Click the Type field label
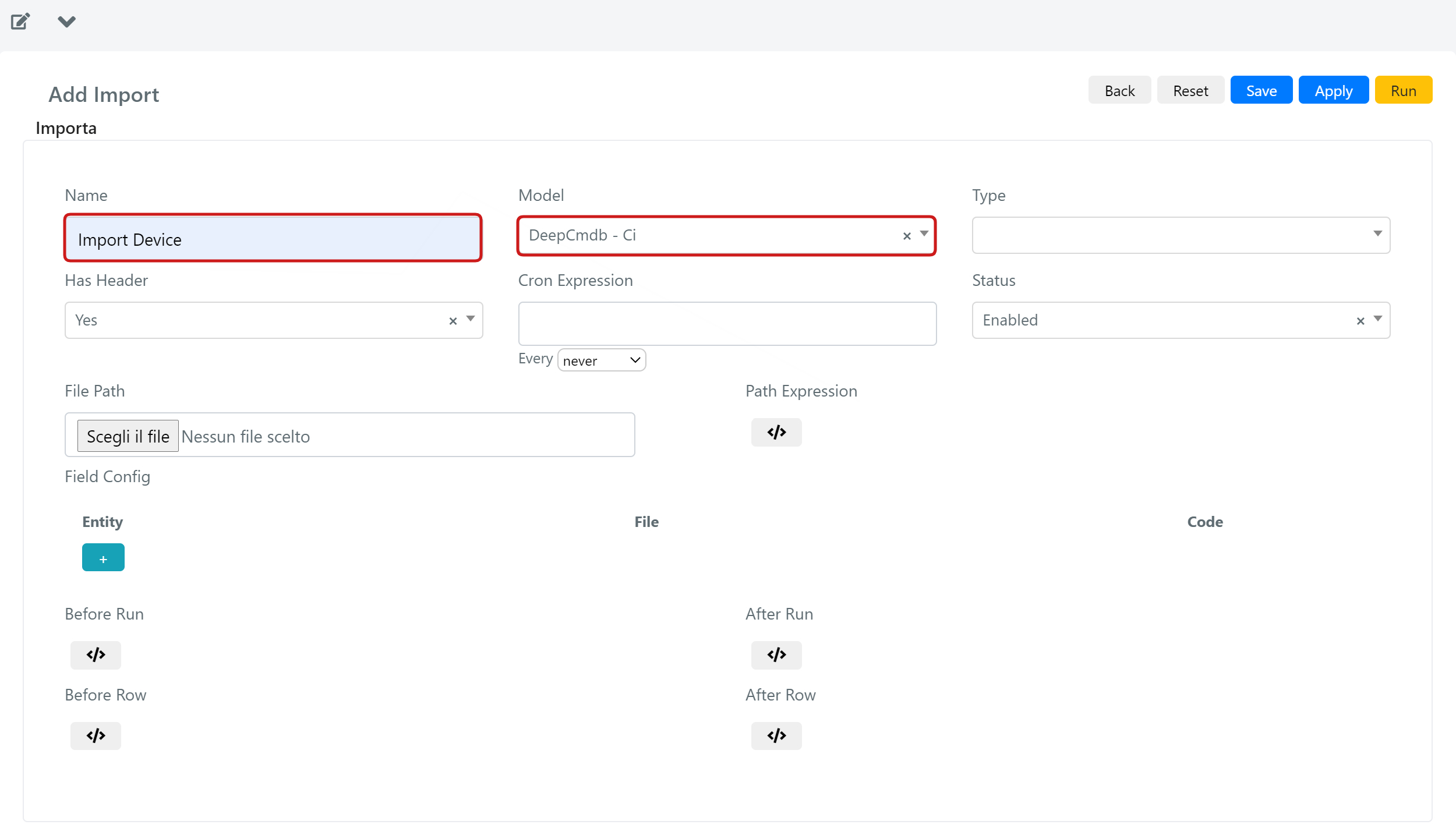 989,196
